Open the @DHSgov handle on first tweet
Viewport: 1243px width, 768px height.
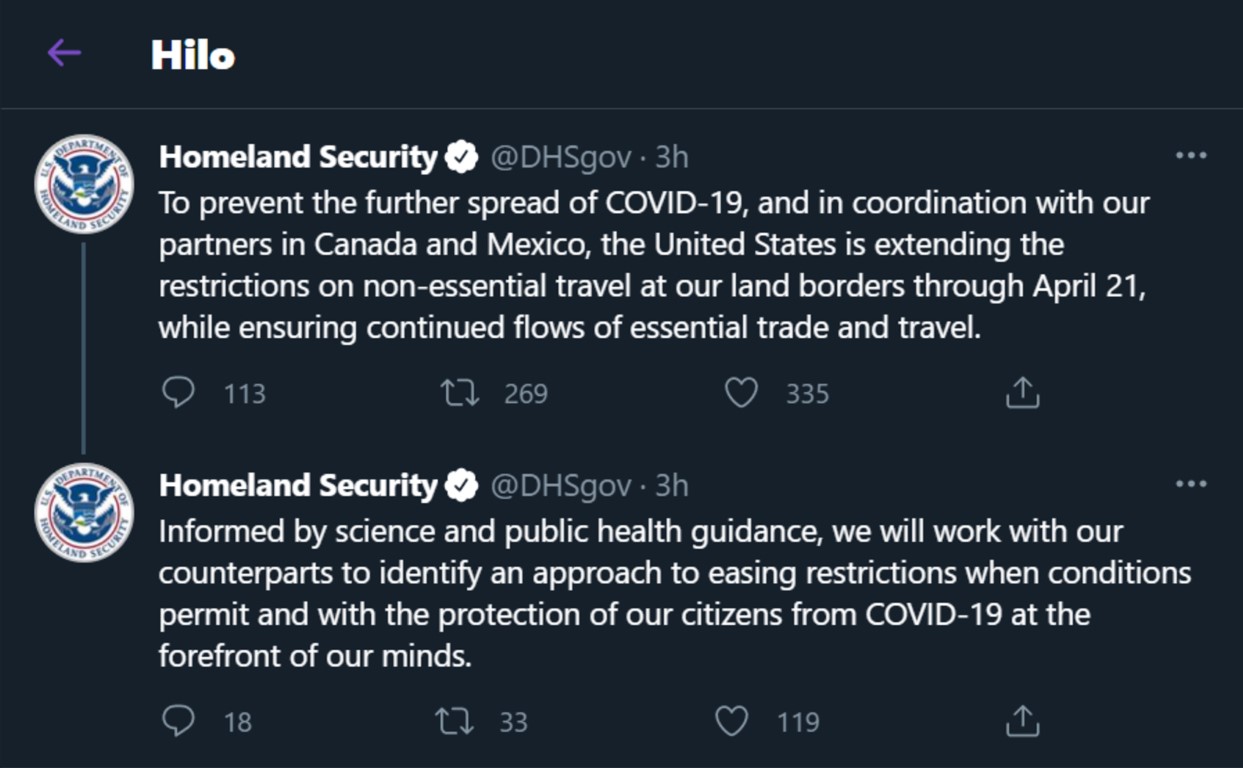coord(561,157)
